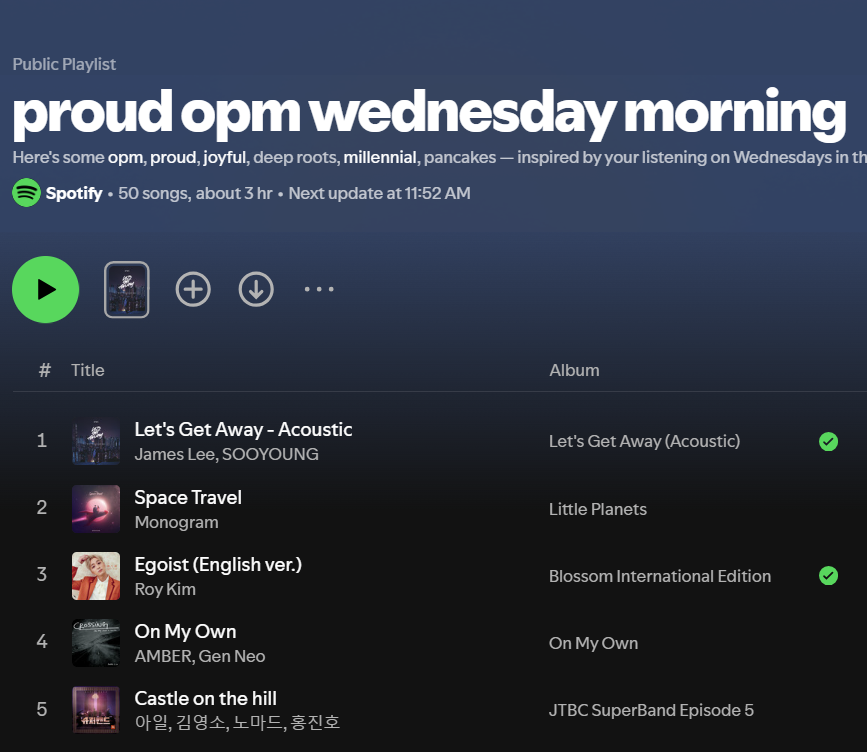Download the playlist with arrow icon

pyautogui.click(x=256, y=289)
